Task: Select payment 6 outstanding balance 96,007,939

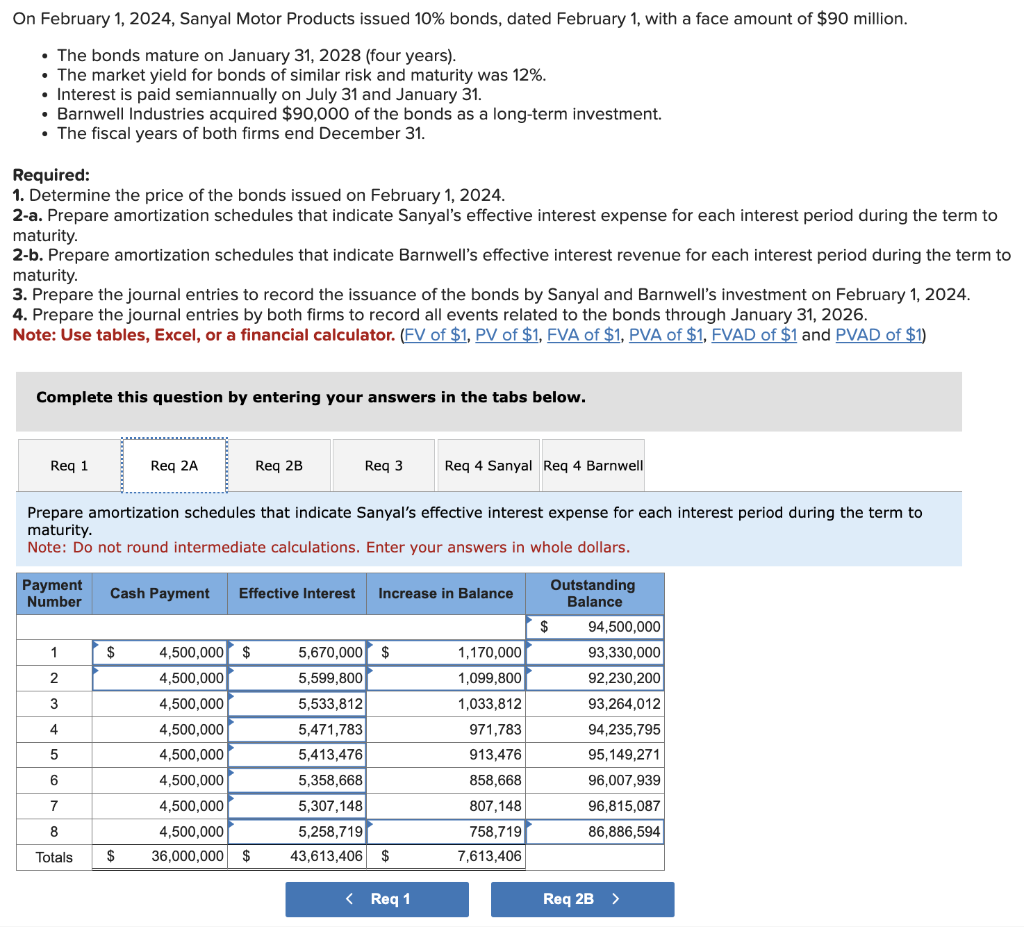Action: coord(595,780)
